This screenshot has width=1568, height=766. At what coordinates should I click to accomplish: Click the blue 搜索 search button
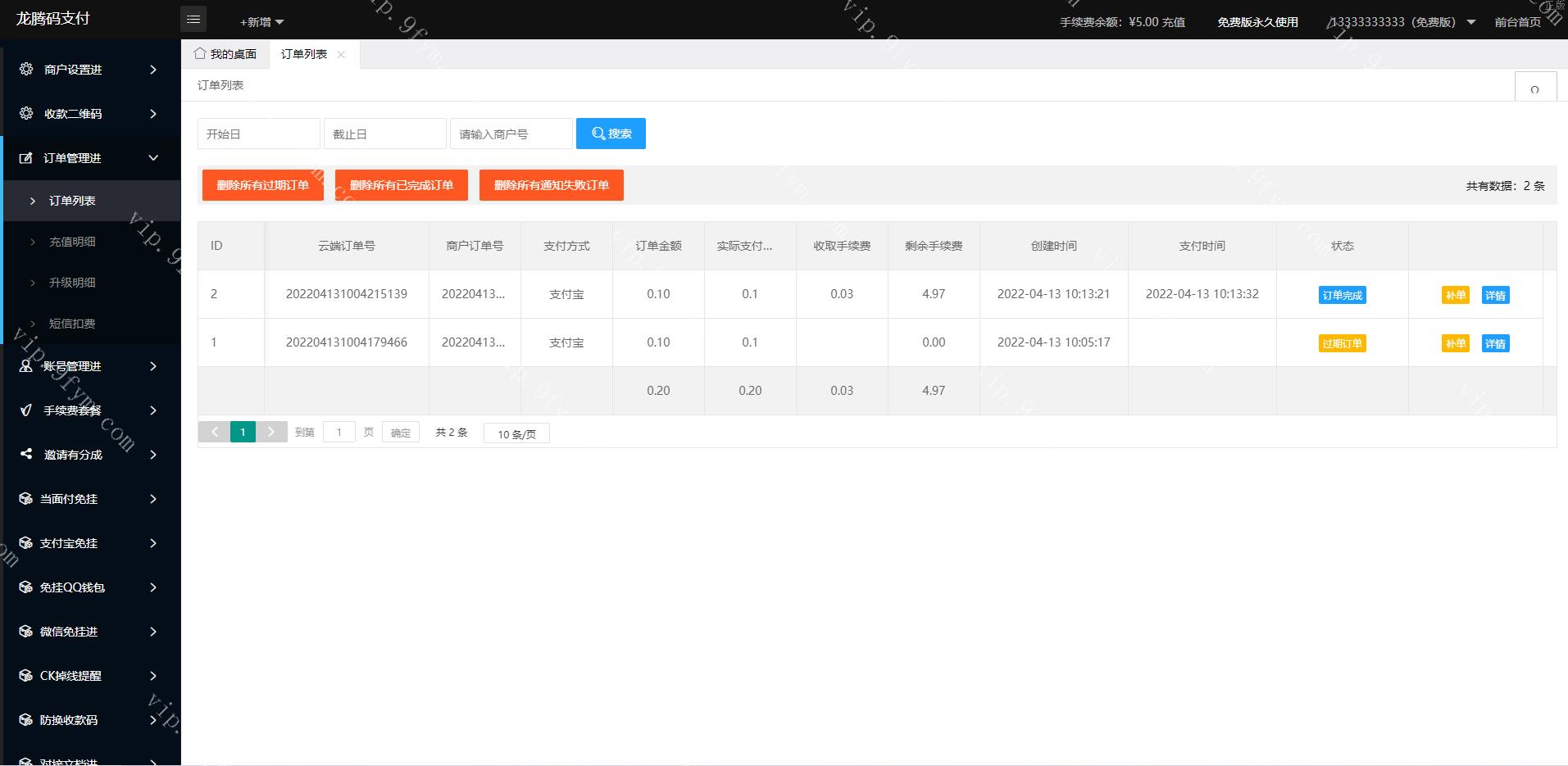coord(611,134)
